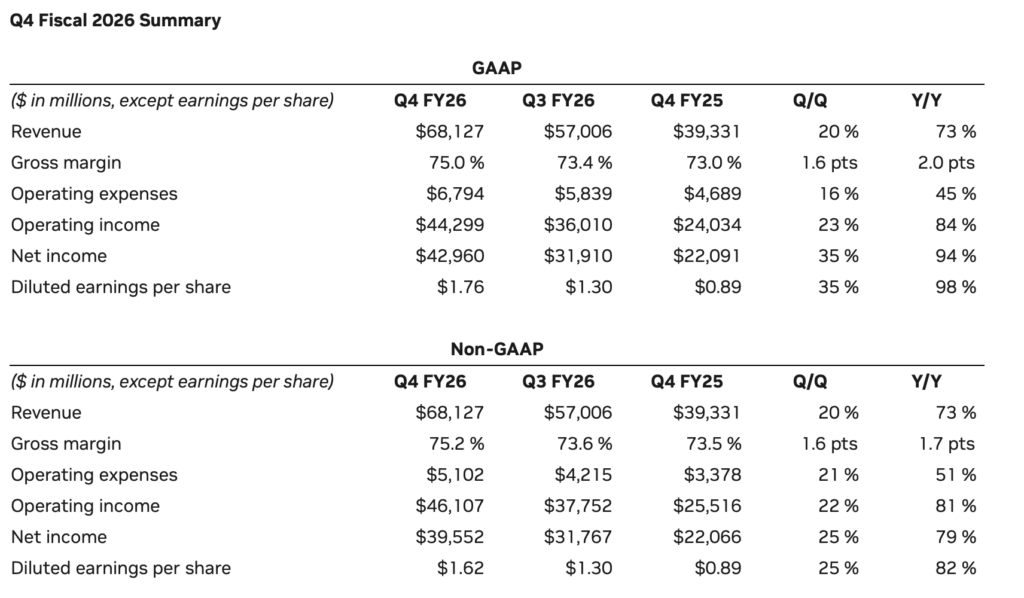
Task: Select the 2.0 pts gross margin change
Action: coord(944,163)
